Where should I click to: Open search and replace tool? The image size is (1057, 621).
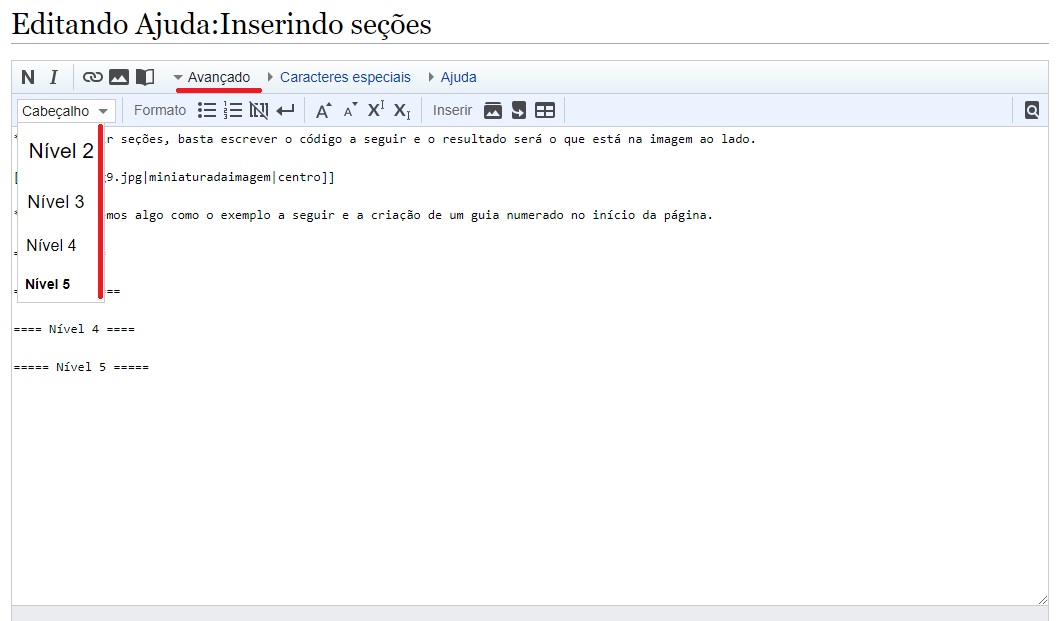[x=1032, y=110]
